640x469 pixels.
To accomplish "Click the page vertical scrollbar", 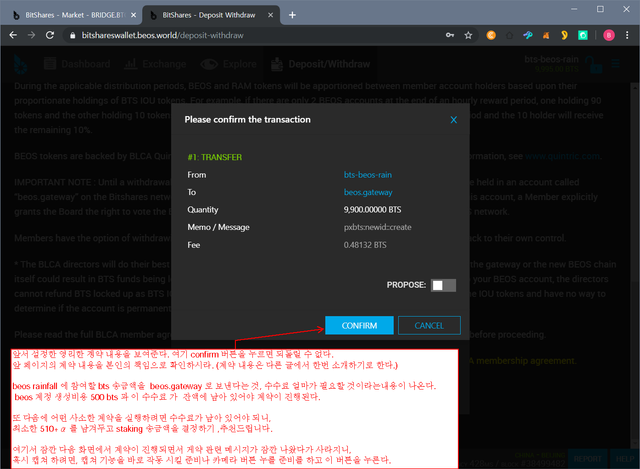I will coord(635,265).
